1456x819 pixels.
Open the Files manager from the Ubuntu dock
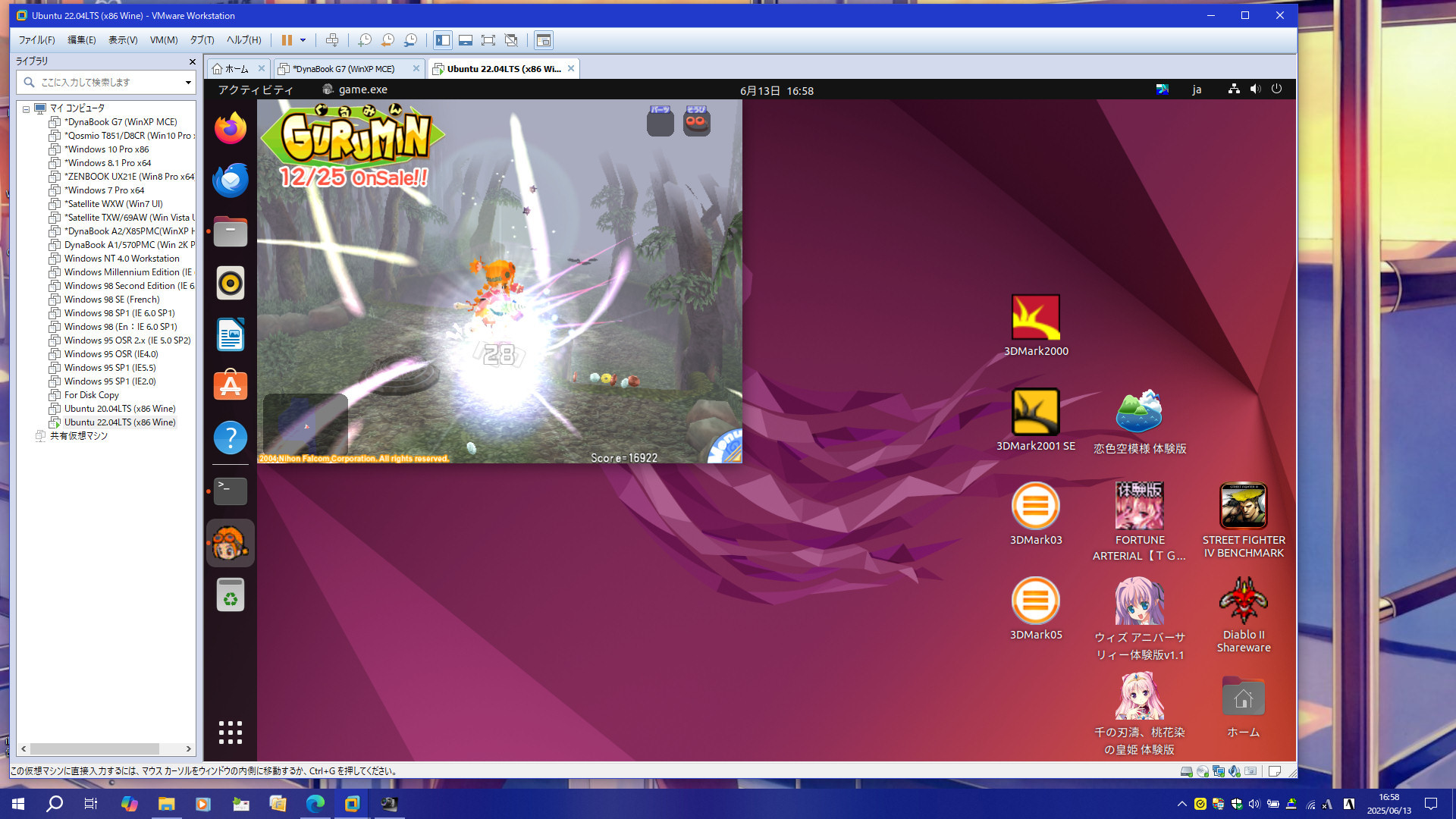231,231
